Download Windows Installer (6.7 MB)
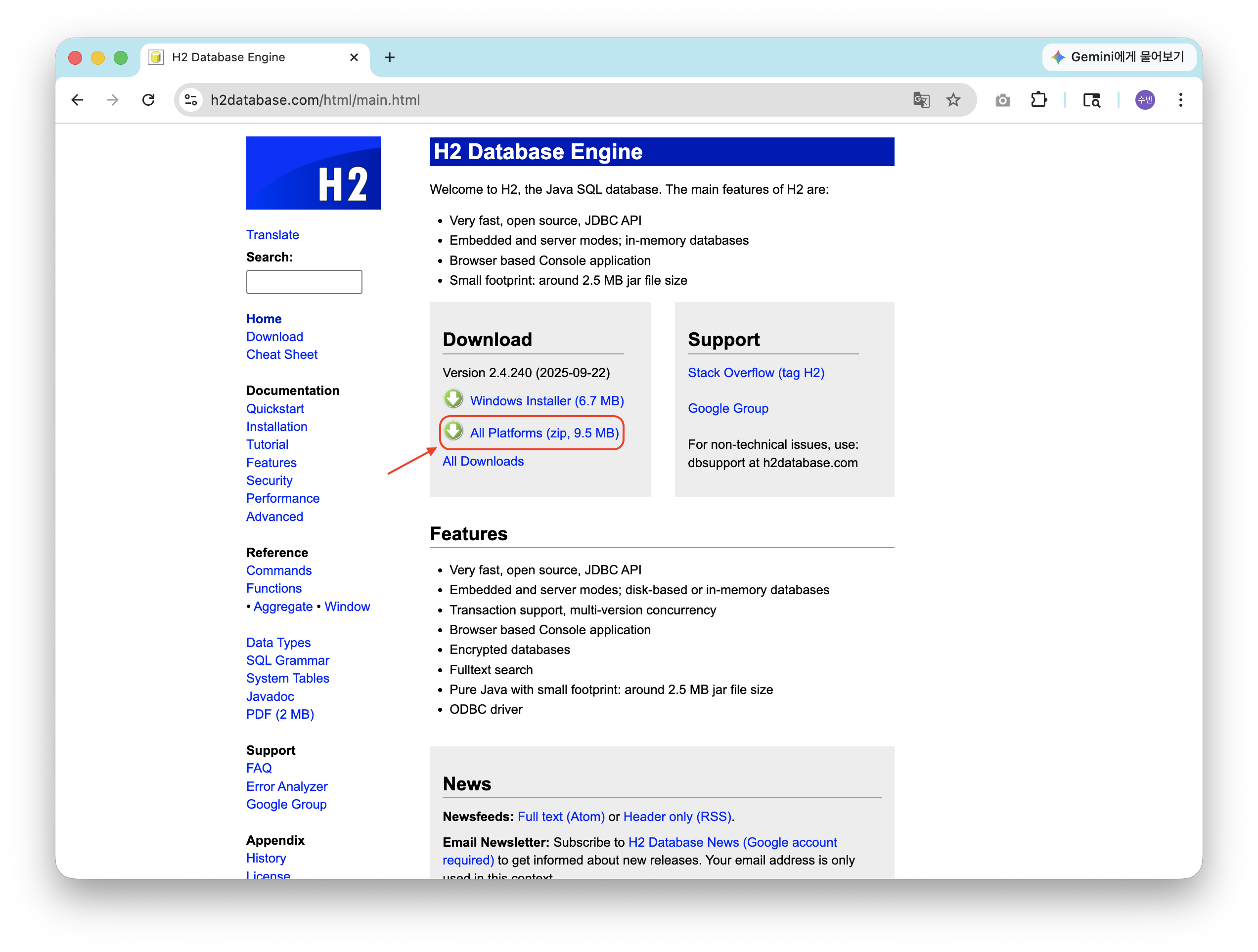This screenshot has height=952, width=1258. 547,401
